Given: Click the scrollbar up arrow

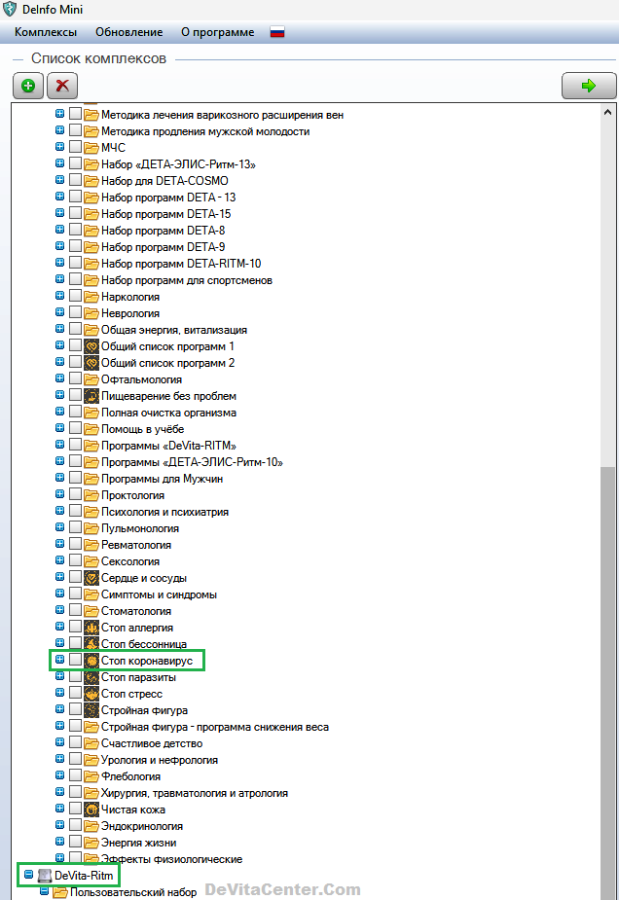Looking at the screenshot, I should pos(608,112).
